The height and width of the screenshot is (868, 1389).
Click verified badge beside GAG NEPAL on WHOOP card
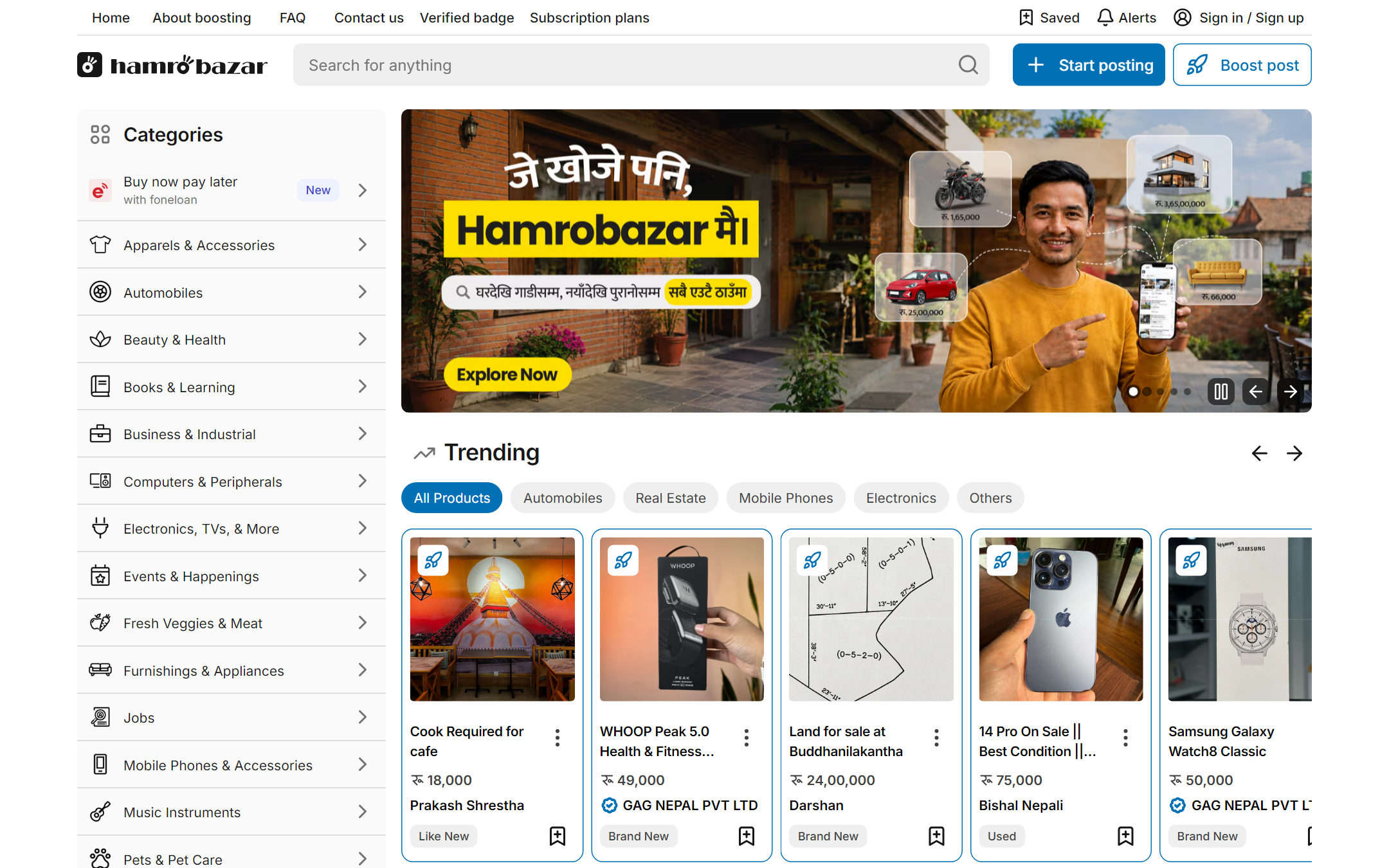(x=609, y=805)
